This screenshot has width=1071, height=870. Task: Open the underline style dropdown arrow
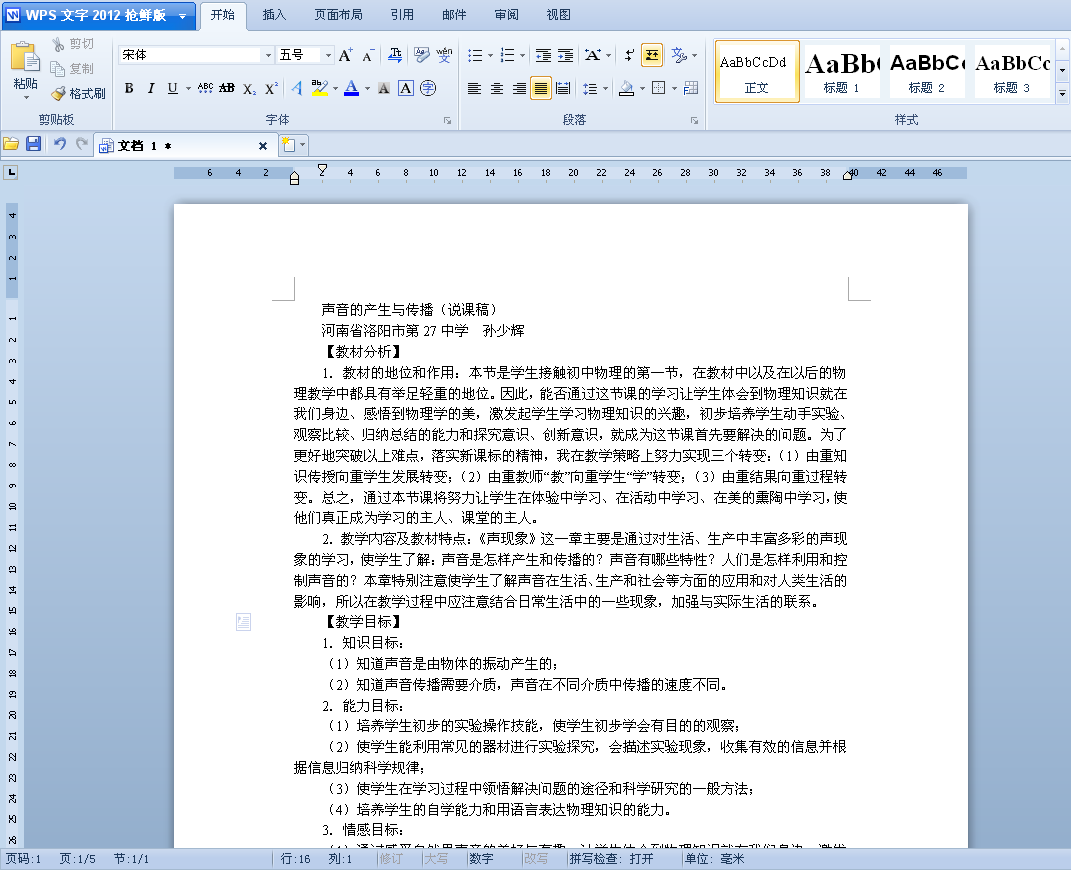[187, 89]
